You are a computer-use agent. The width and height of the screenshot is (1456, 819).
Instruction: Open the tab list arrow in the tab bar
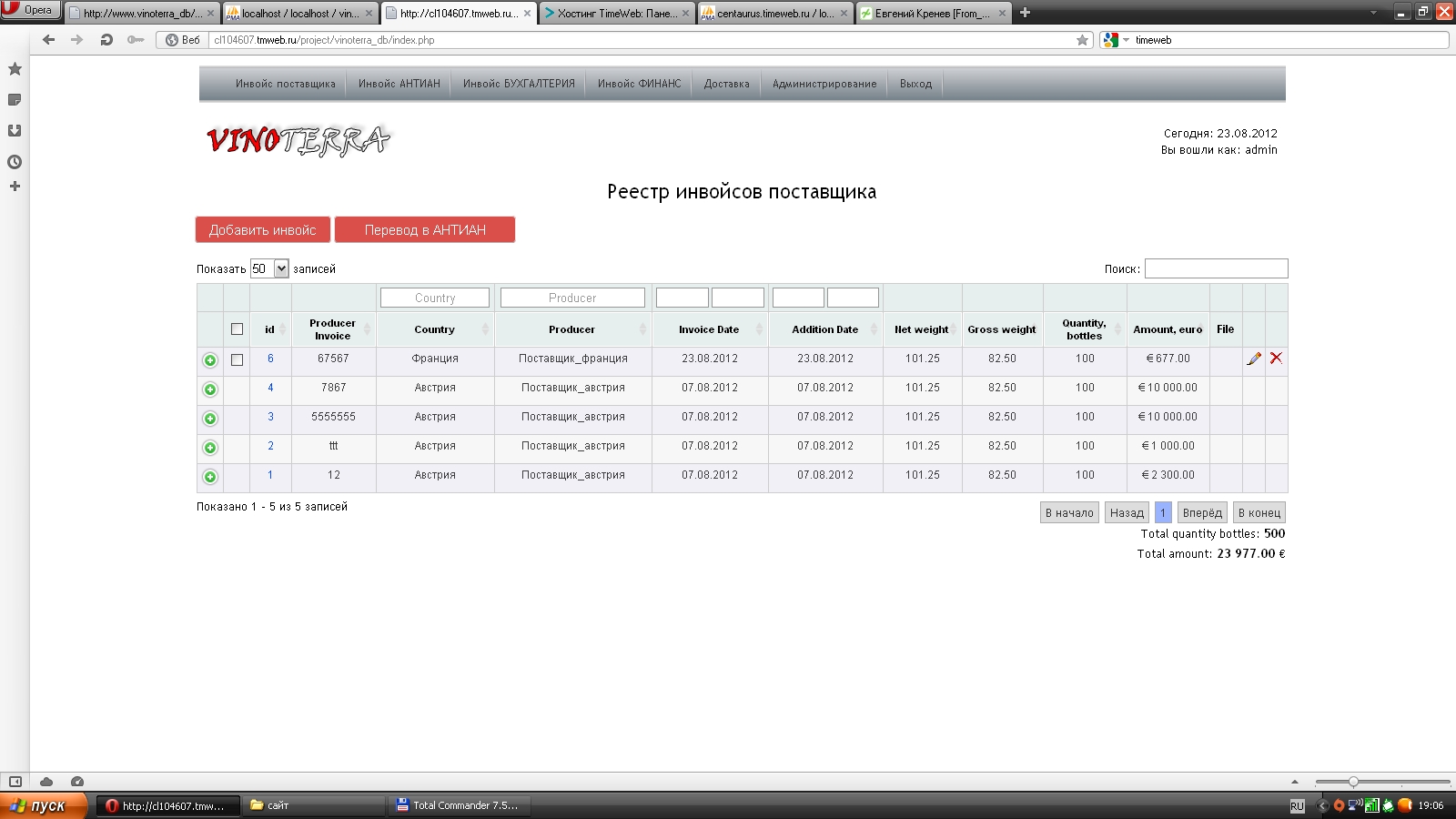click(1373, 13)
